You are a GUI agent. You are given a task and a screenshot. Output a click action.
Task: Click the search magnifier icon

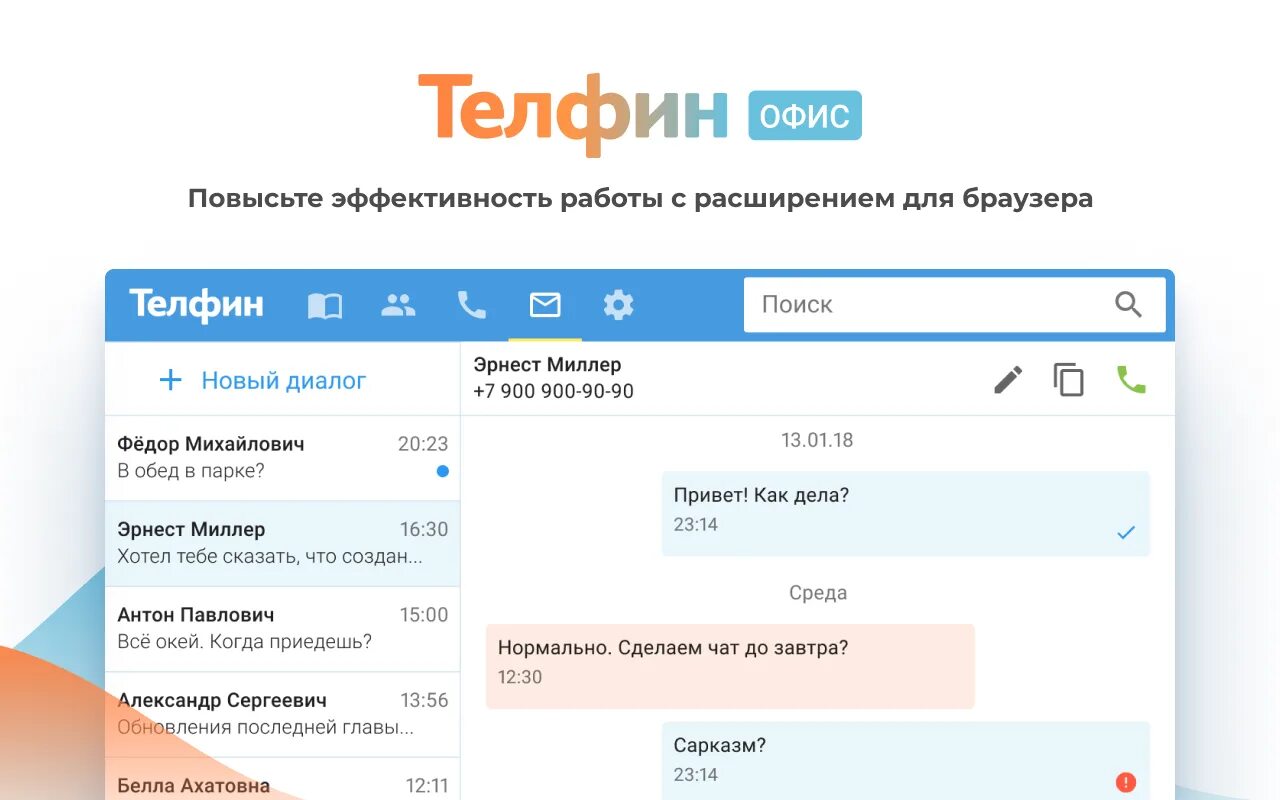pyautogui.click(x=1128, y=305)
